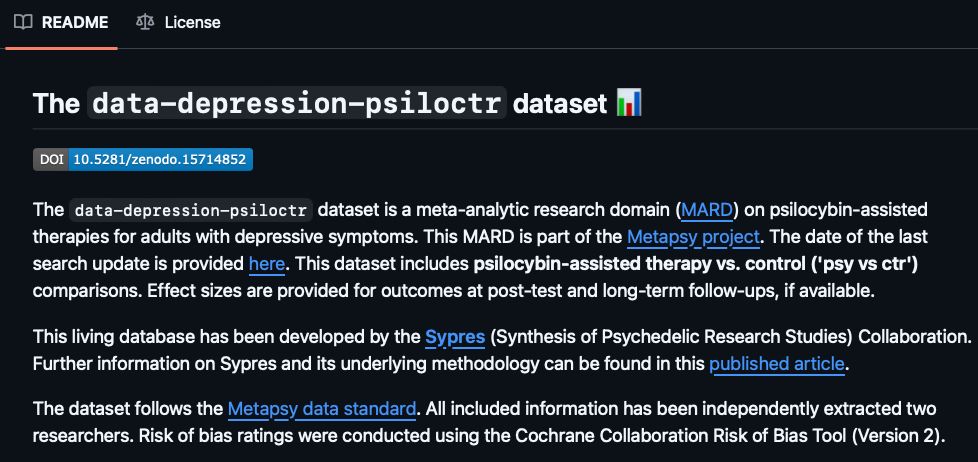The width and height of the screenshot is (978, 462).
Task: Click the data-depression-psiloctr code in heading
Action: click(x=297, y=103)
